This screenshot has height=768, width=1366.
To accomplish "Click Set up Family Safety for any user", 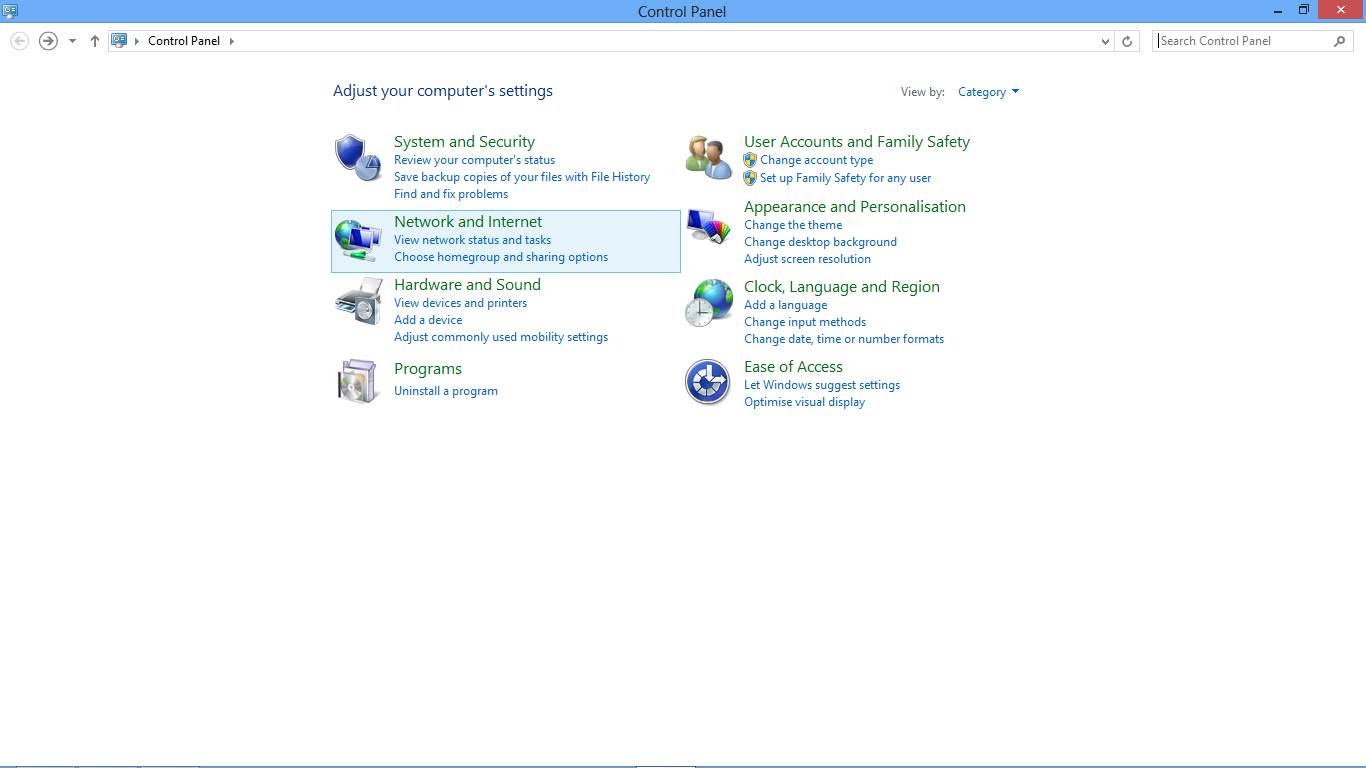I will tap(845, 178).
